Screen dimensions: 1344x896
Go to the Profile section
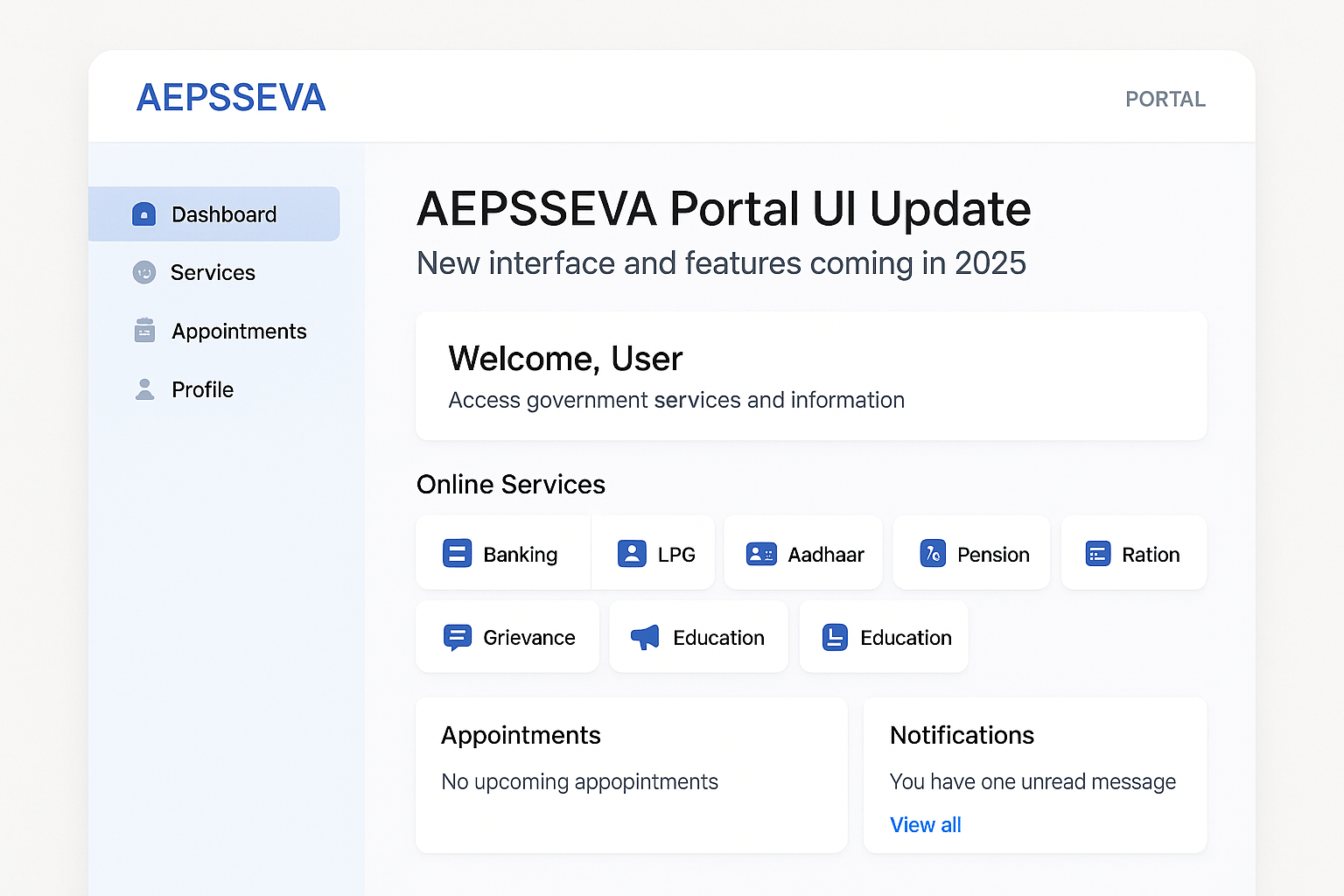[x=202, y=389]
